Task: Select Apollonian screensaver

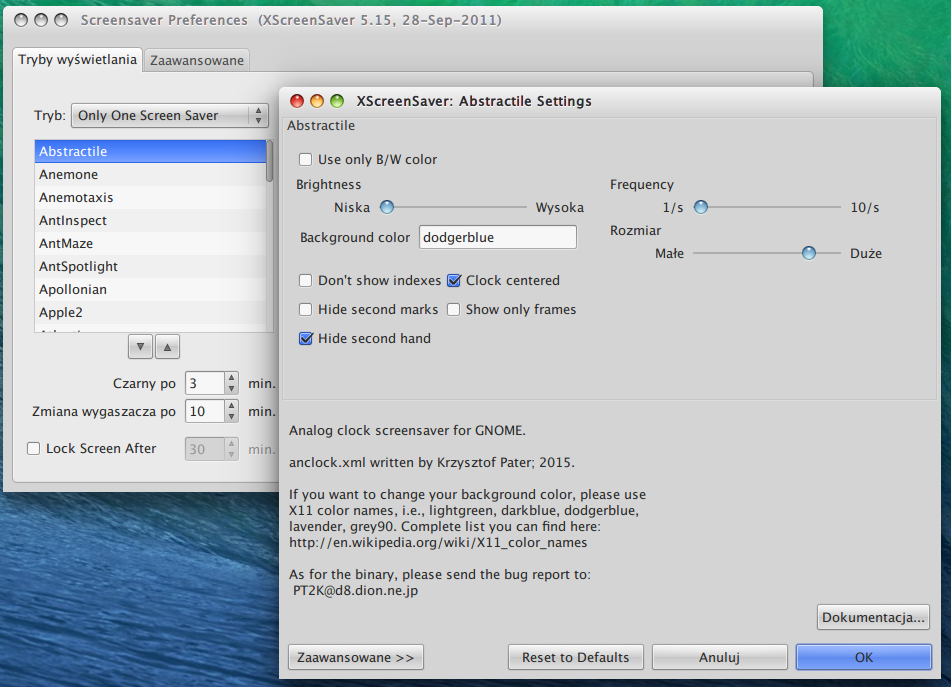Action: (x=150, y=290)
